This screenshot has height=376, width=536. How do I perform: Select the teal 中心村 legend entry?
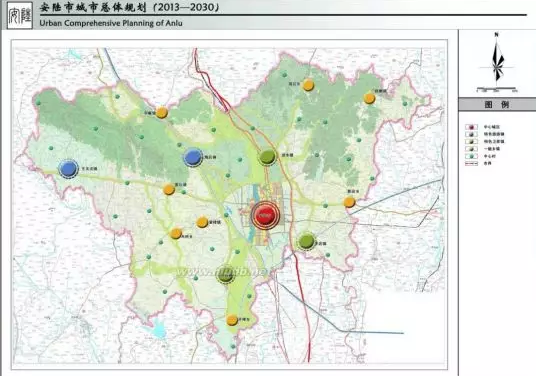[480, 156]
